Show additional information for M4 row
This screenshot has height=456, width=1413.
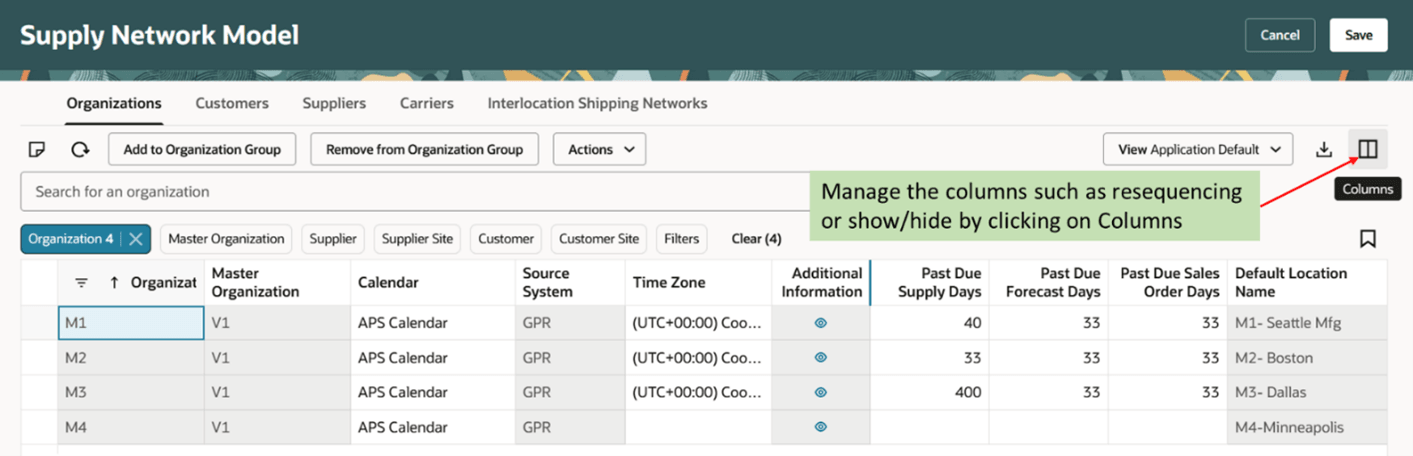(820, 427)
